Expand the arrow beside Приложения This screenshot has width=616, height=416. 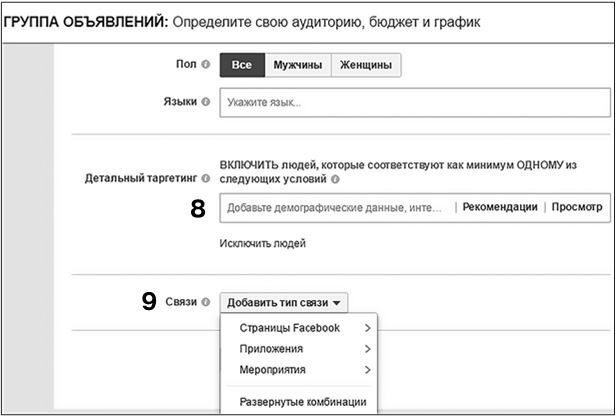pyautogui.click(x=368, y=349)
